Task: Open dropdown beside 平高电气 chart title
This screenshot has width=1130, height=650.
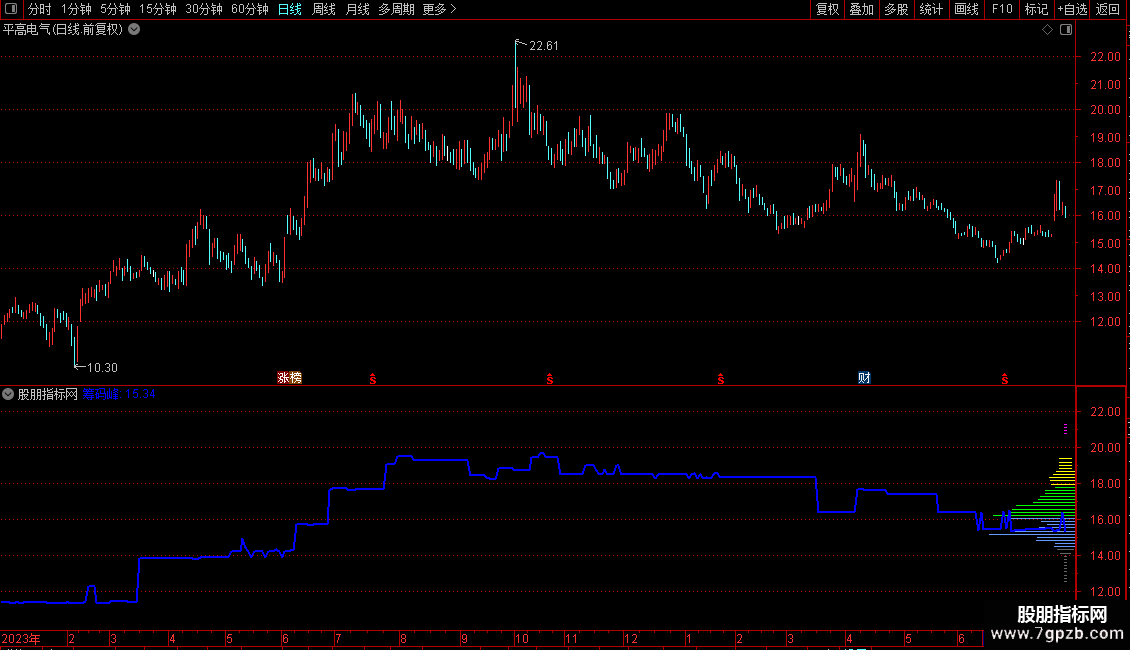Action: (134, 30)
